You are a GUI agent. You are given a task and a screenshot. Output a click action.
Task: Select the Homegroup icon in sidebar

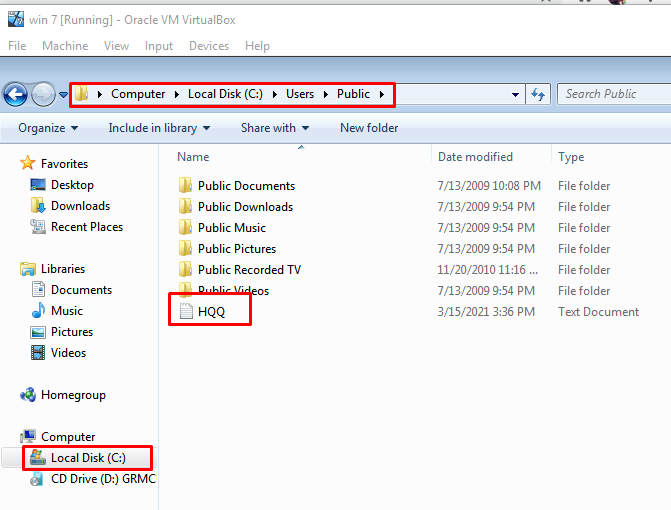(28, 395)
